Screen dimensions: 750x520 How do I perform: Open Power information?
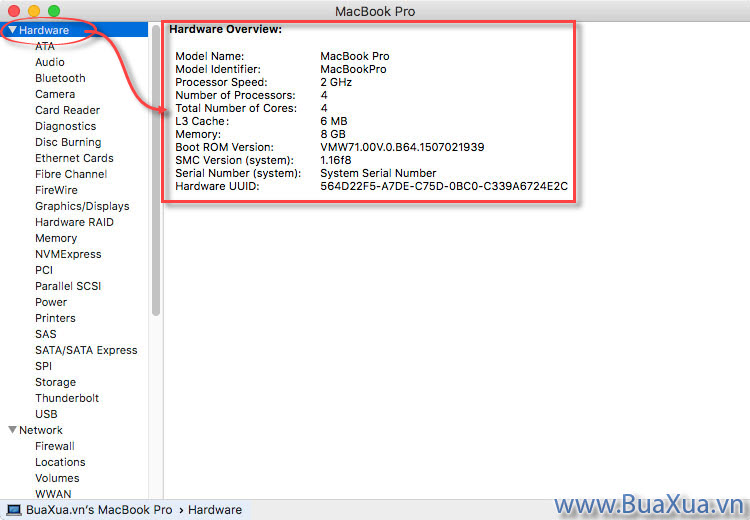click(51, 302)
